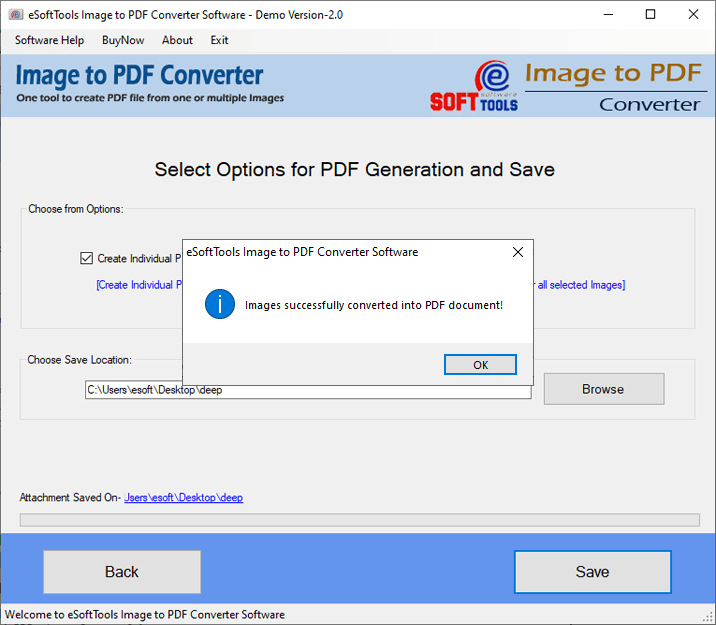Viewport: 716px width, 625px height.
Task: Close the main converter window
Action: coord(693,15)
